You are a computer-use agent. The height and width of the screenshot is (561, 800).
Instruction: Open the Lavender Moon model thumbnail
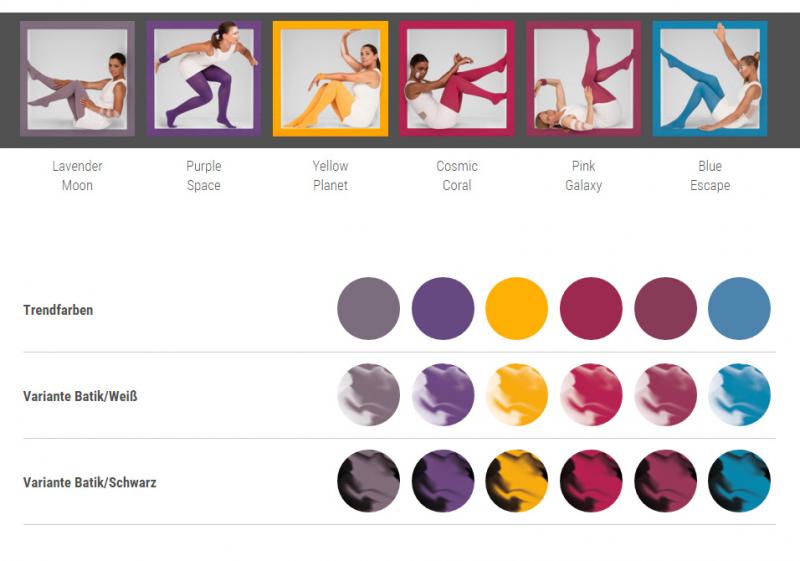(78, 79)
